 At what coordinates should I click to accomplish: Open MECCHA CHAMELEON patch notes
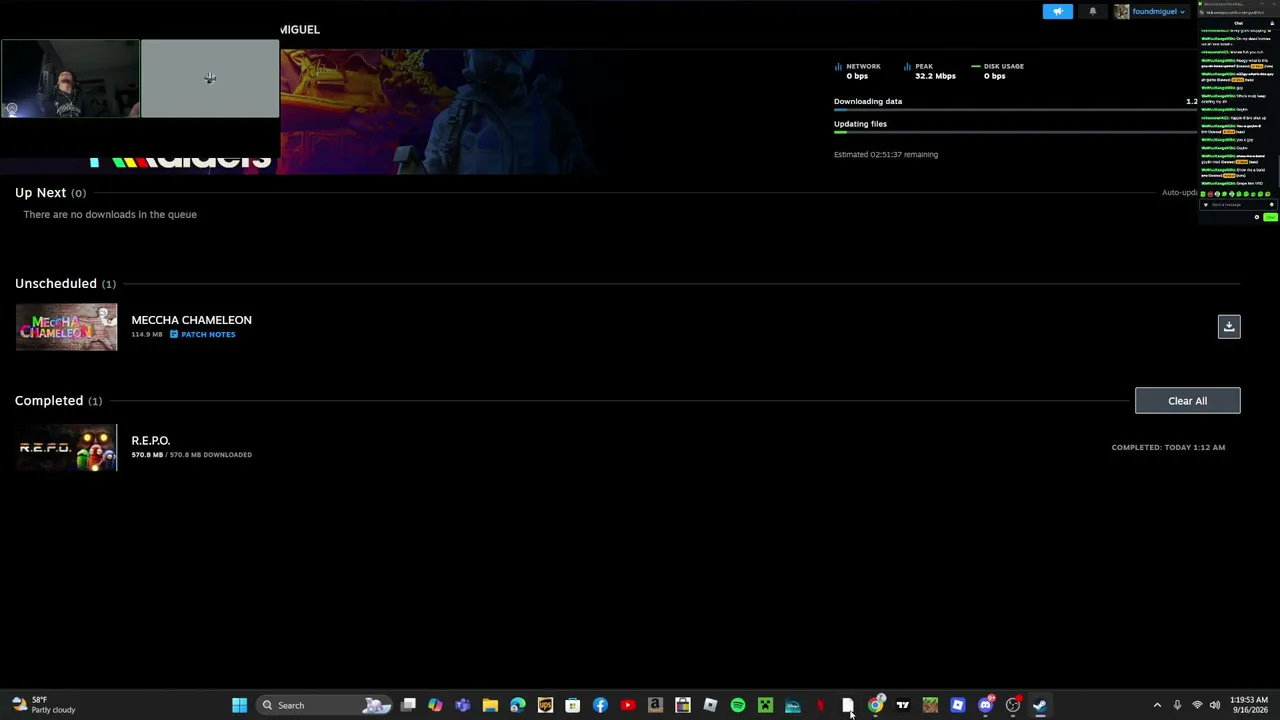[x=202, y=334]
